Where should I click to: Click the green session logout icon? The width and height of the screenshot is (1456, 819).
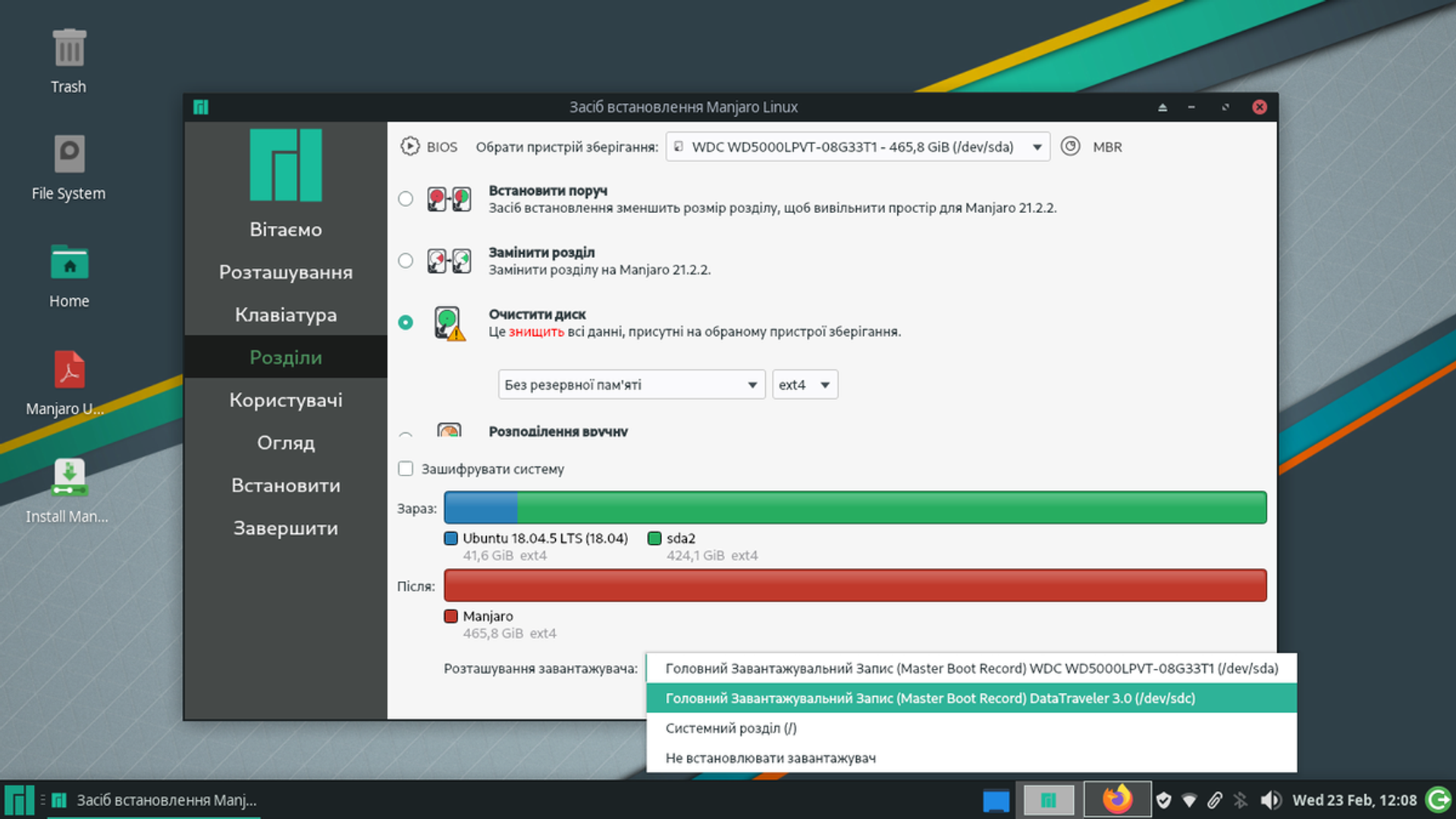1439,800
